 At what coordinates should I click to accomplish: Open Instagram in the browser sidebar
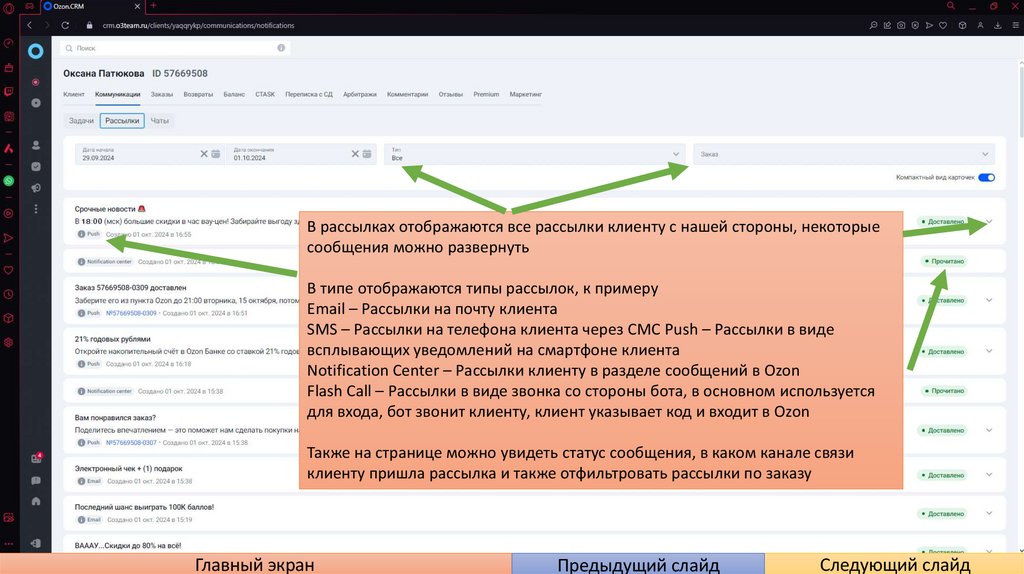click(8, 116)
